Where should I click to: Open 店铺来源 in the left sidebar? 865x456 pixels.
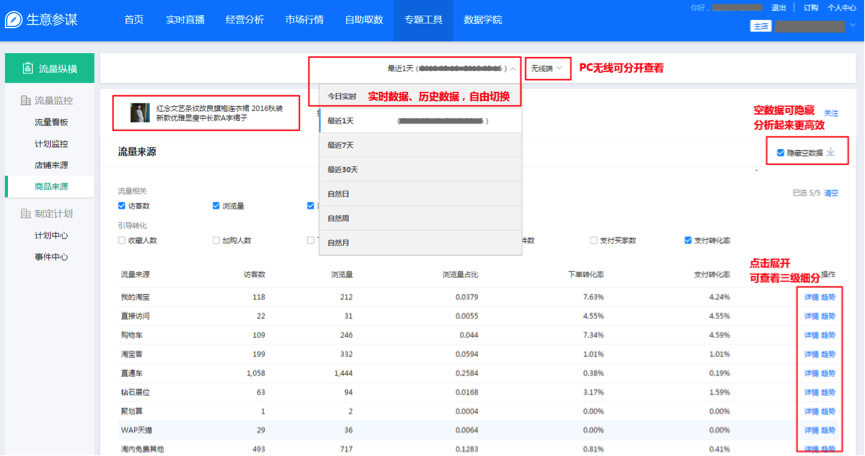pos(51,165)
